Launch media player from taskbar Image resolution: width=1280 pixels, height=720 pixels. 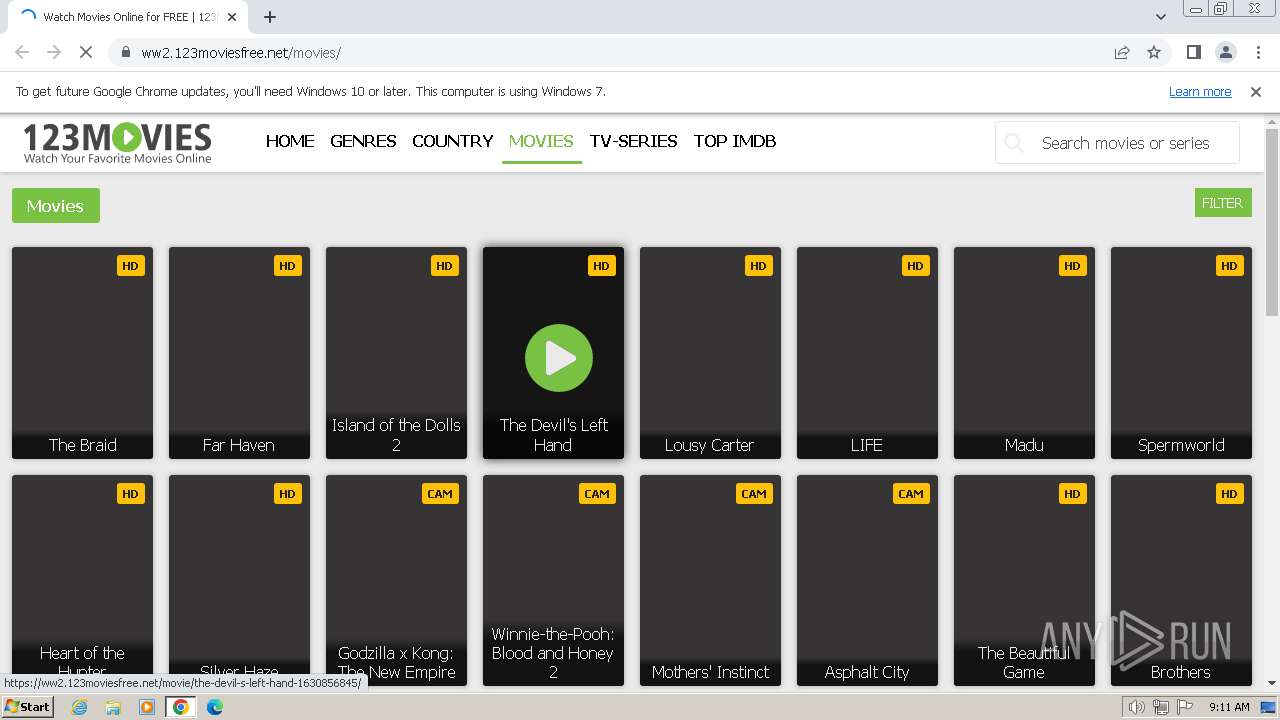[147, 707]
